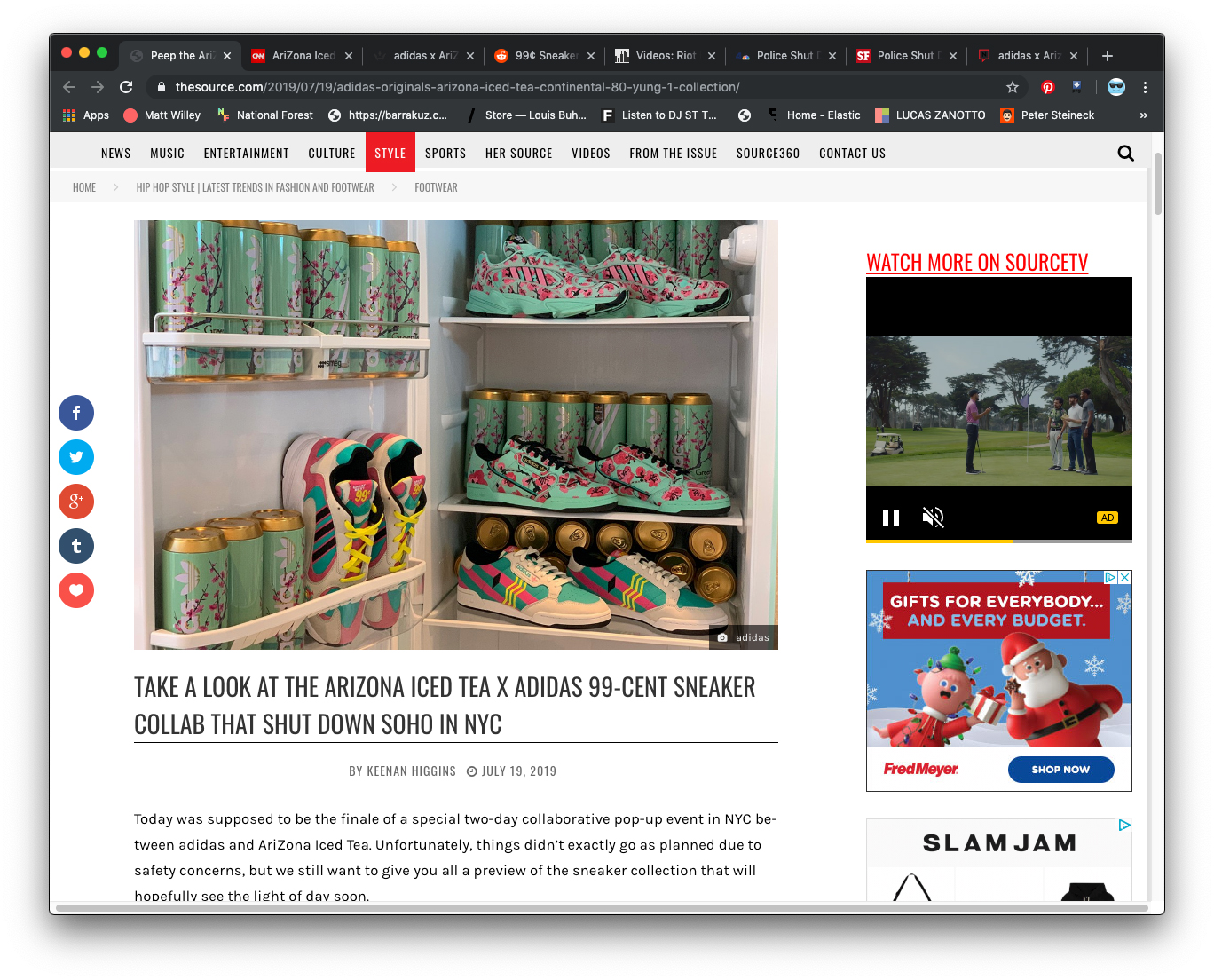
Task: Pause the SourceTV video
Action: [891, 518]
